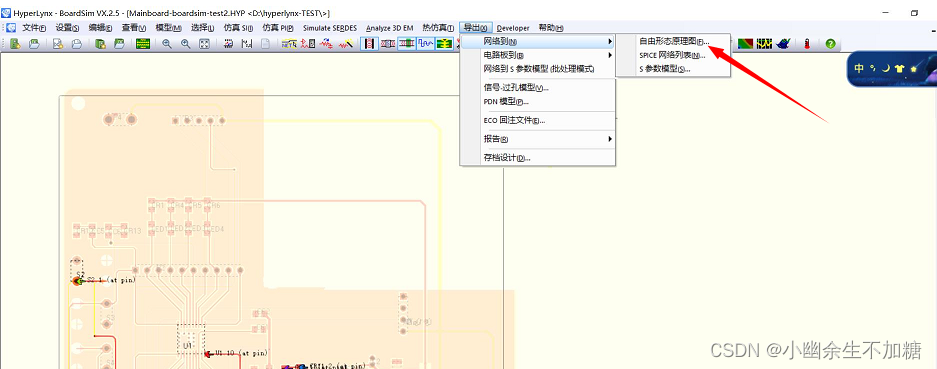Click the green help question mark icon
Image resolution: width=937 pixels, height=369 pixels.
(x=830, y=44)
